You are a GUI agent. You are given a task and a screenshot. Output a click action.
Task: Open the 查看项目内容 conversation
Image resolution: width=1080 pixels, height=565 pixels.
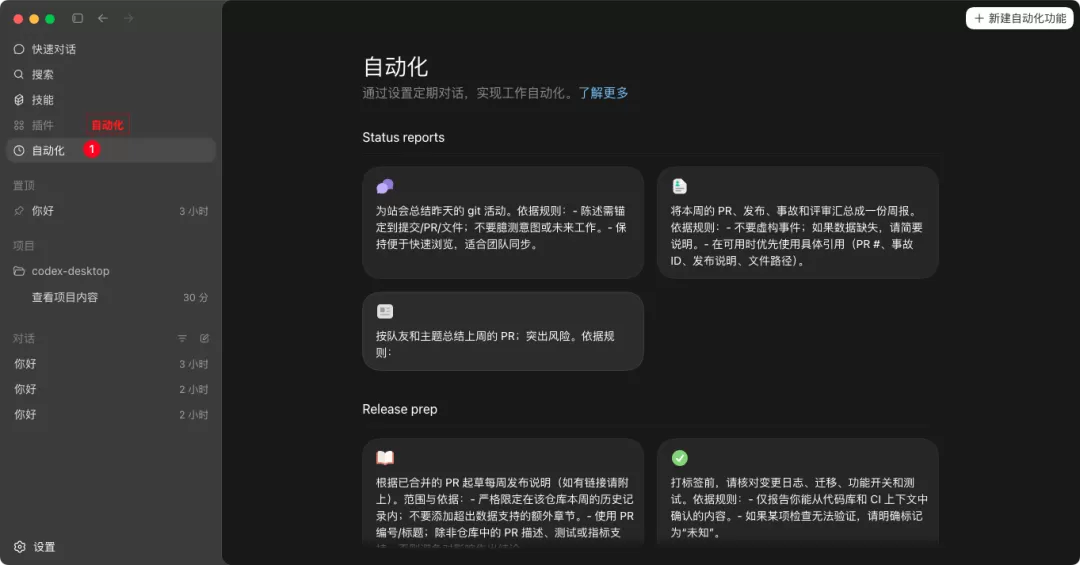(x=111, y=297)
